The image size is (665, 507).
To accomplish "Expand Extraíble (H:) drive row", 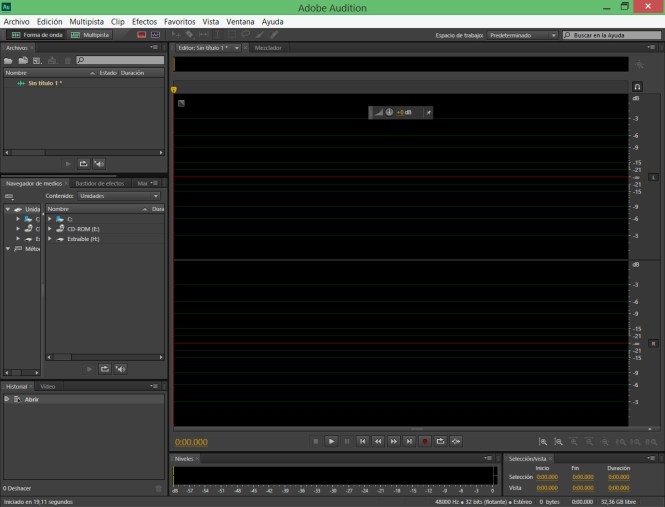I will [x=50, y=239].
